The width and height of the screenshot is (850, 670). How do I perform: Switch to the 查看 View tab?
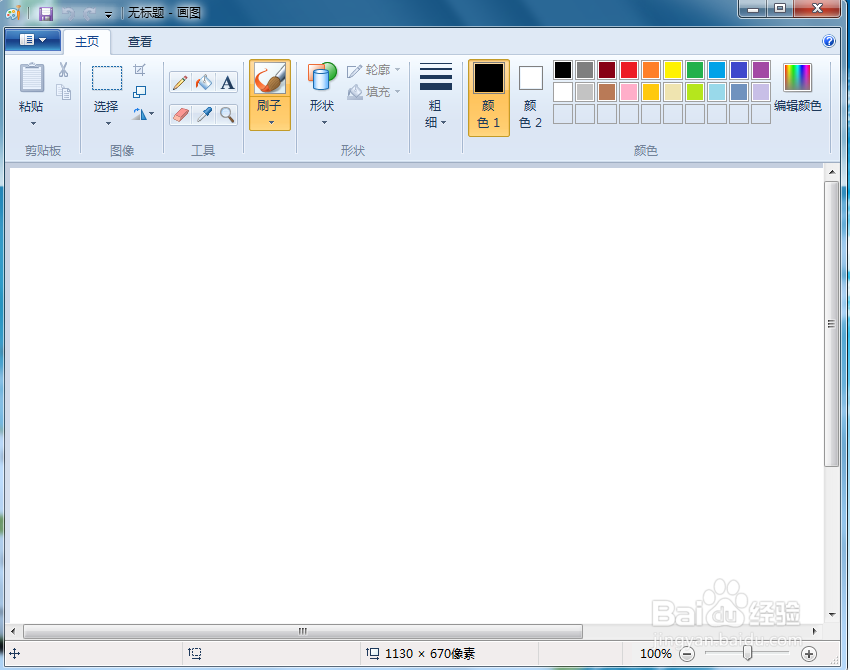coord(140,42)
